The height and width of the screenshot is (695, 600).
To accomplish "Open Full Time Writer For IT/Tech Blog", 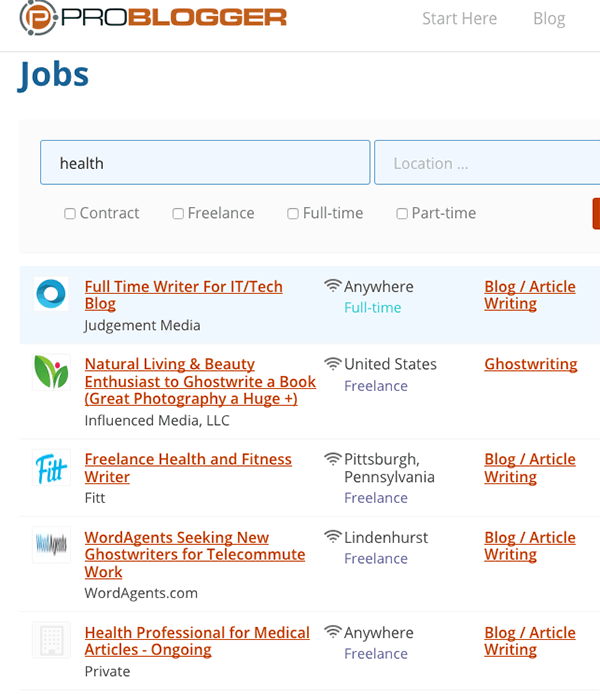I will point(183,295).
